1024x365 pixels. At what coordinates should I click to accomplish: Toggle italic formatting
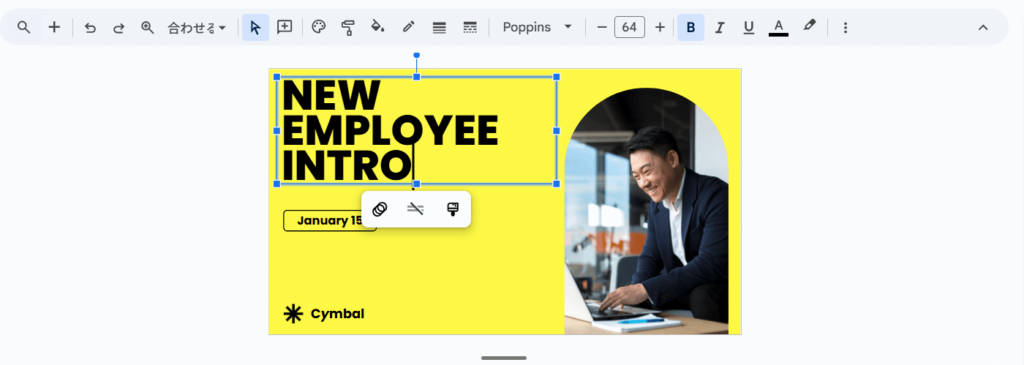720,27
